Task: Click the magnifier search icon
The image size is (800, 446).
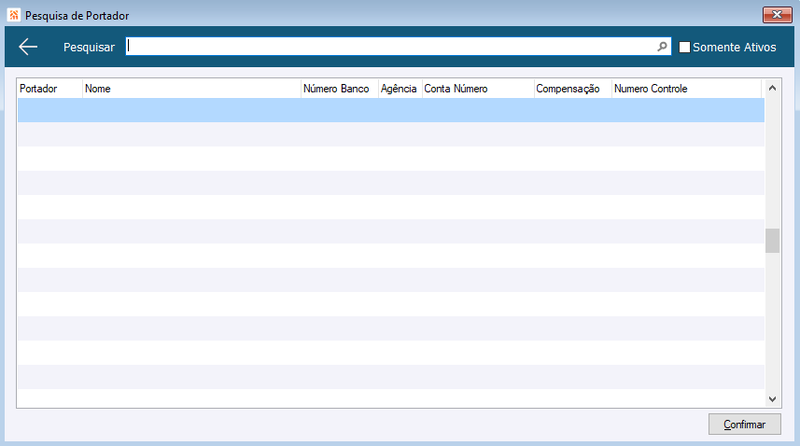Action: coord(662,46)
